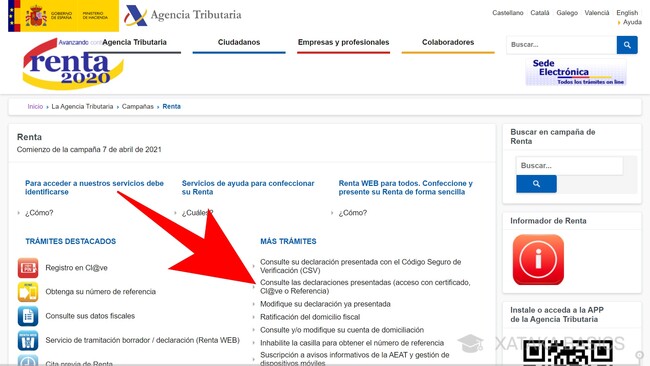Open Servicio de tramitación borrador / declaración link
650x366 pixels.
(x=143, y=340)
